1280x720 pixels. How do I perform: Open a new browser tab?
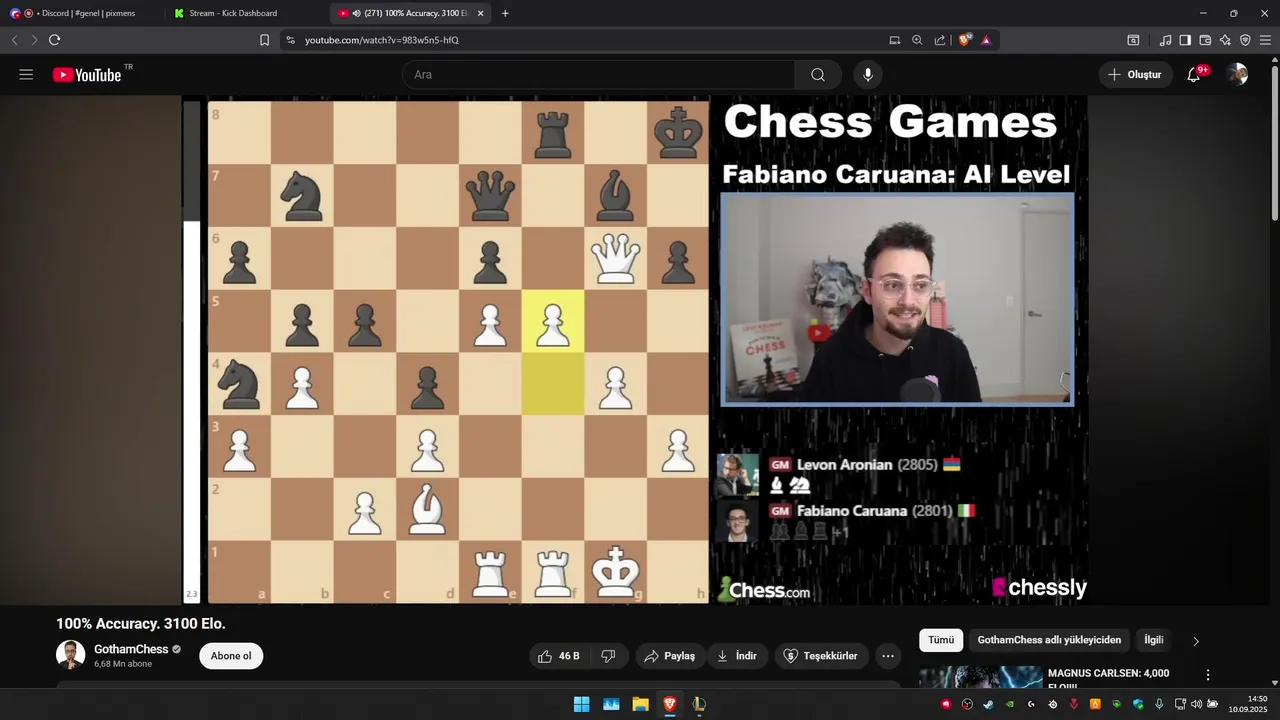(505, 13)
